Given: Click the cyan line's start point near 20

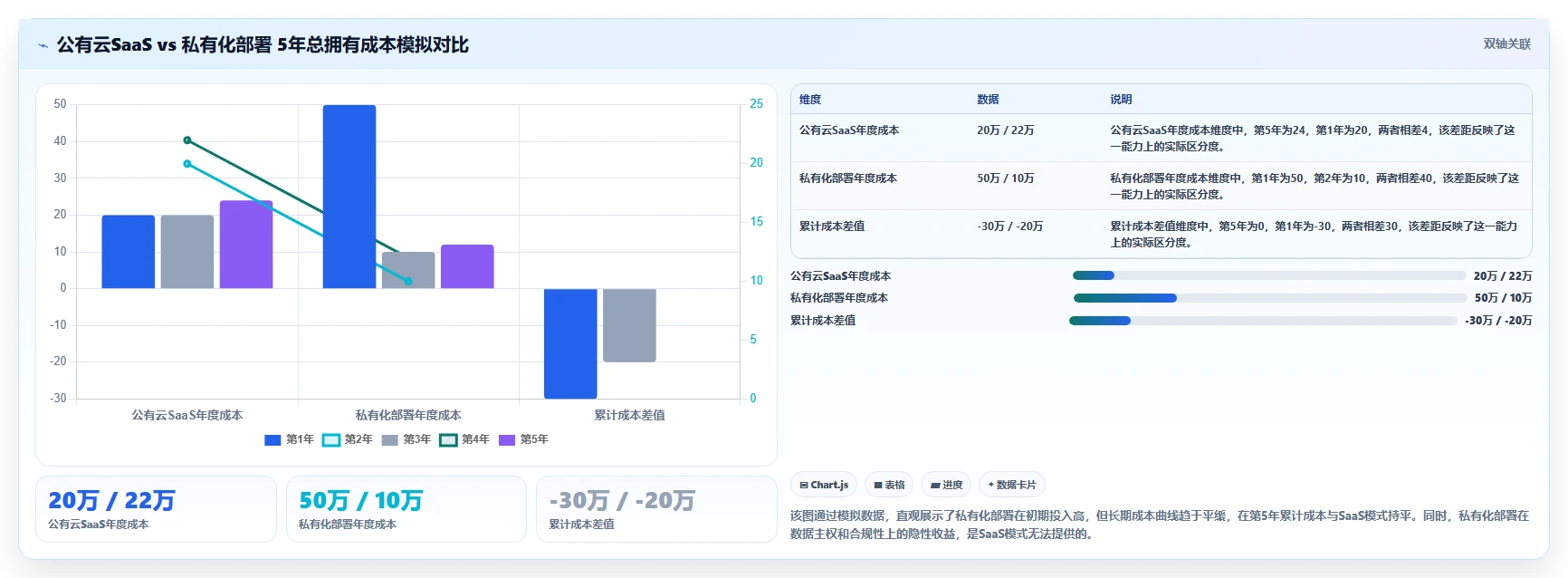Looking at the screenshot, I should [x=187, y=164].
